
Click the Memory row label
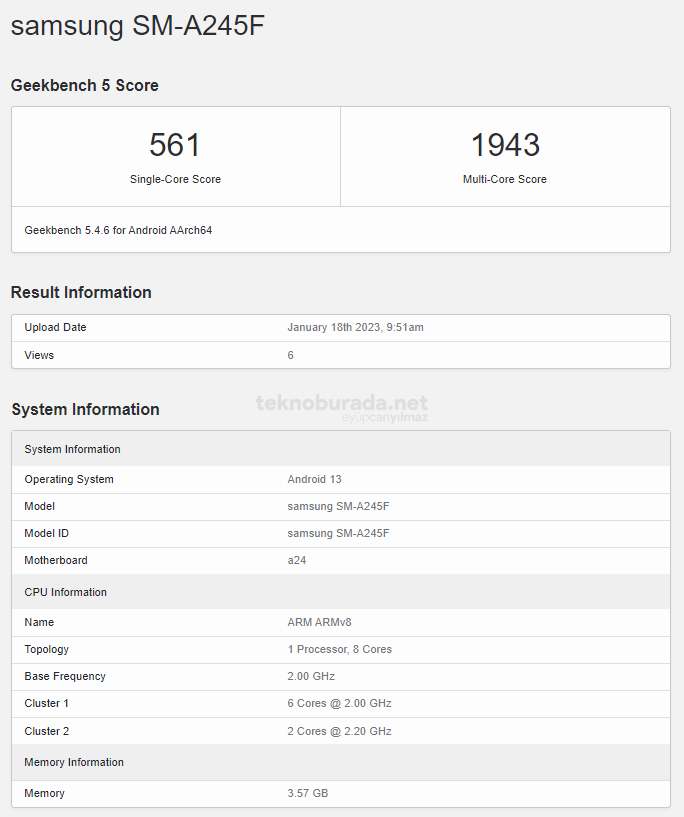coord(44,794)
